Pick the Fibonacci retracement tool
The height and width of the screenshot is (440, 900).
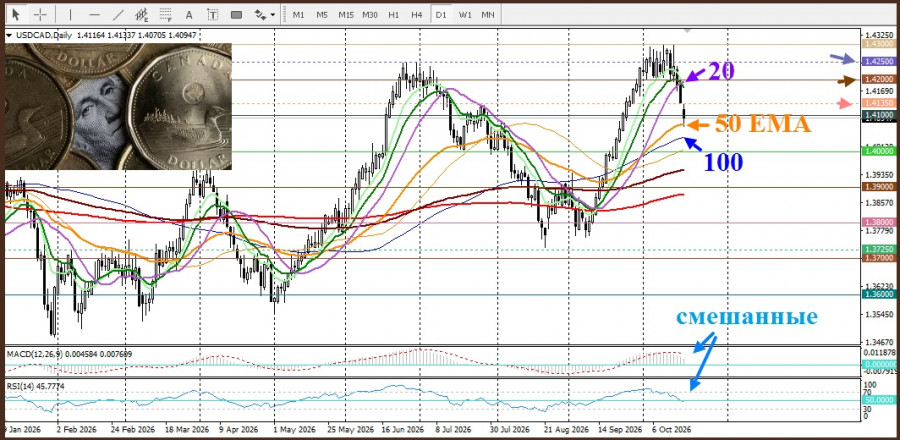[x=166, y=14]
